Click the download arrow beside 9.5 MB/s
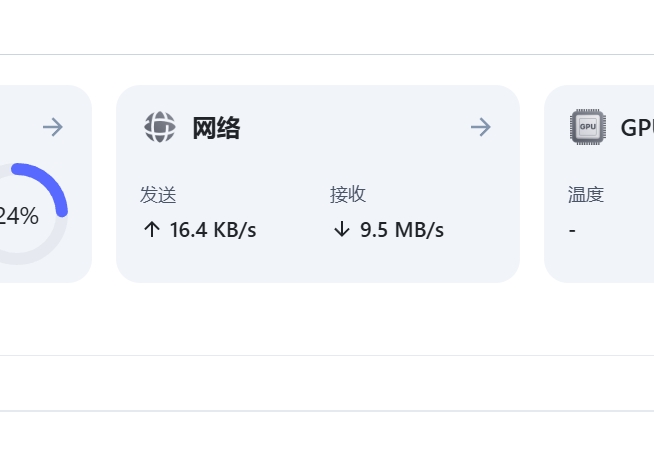The height and width of the screenshot is (454, 654). [342, 230]
